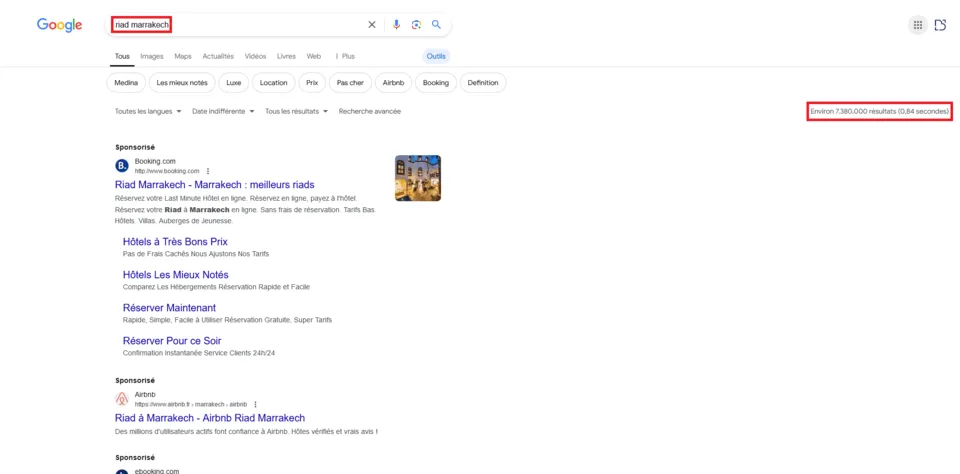Select the Location filter chip
The height and width of the screenshot is (474, 960).
(273, 83)
